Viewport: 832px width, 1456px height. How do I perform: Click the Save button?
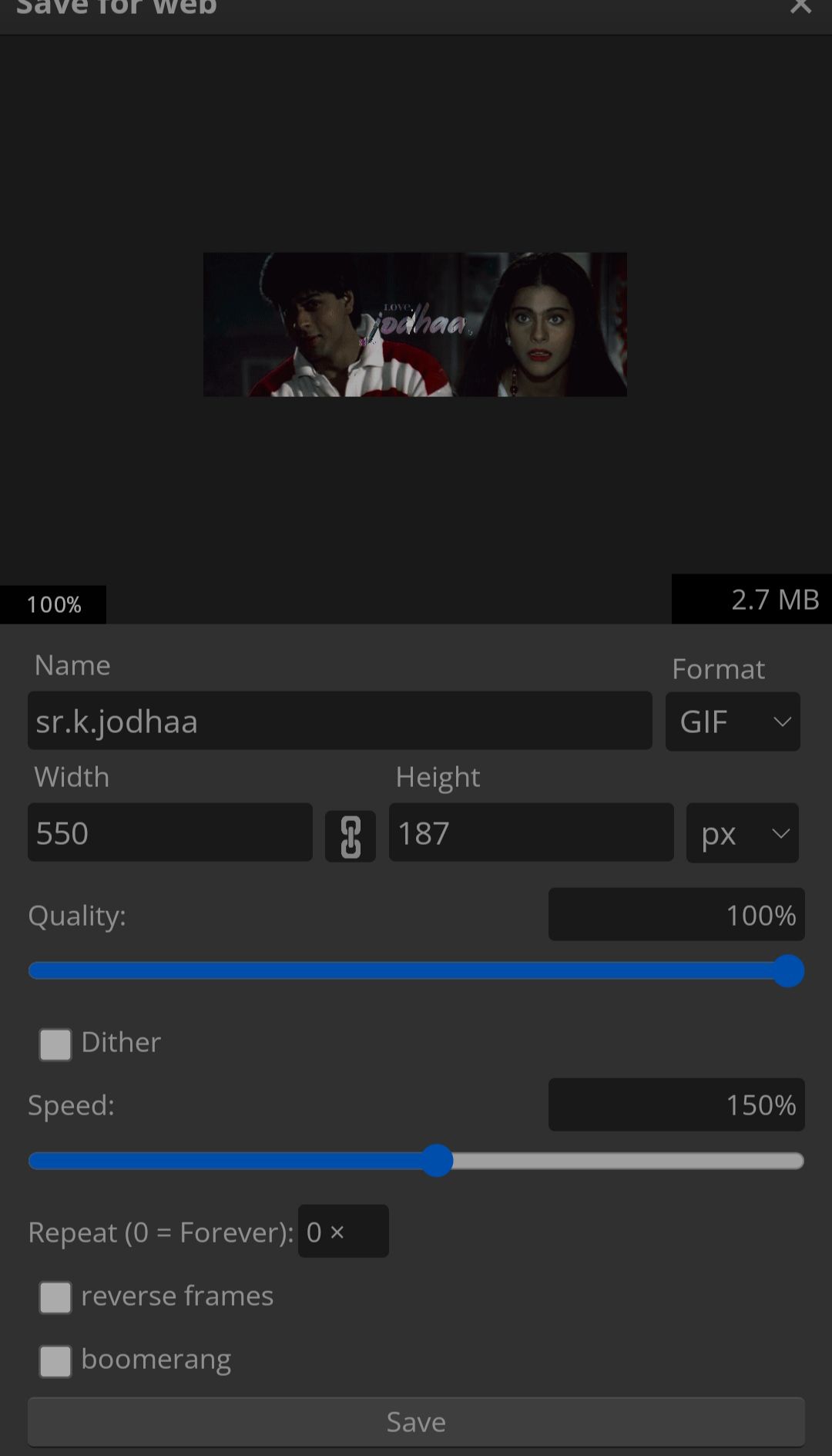tap(416, 1422)
